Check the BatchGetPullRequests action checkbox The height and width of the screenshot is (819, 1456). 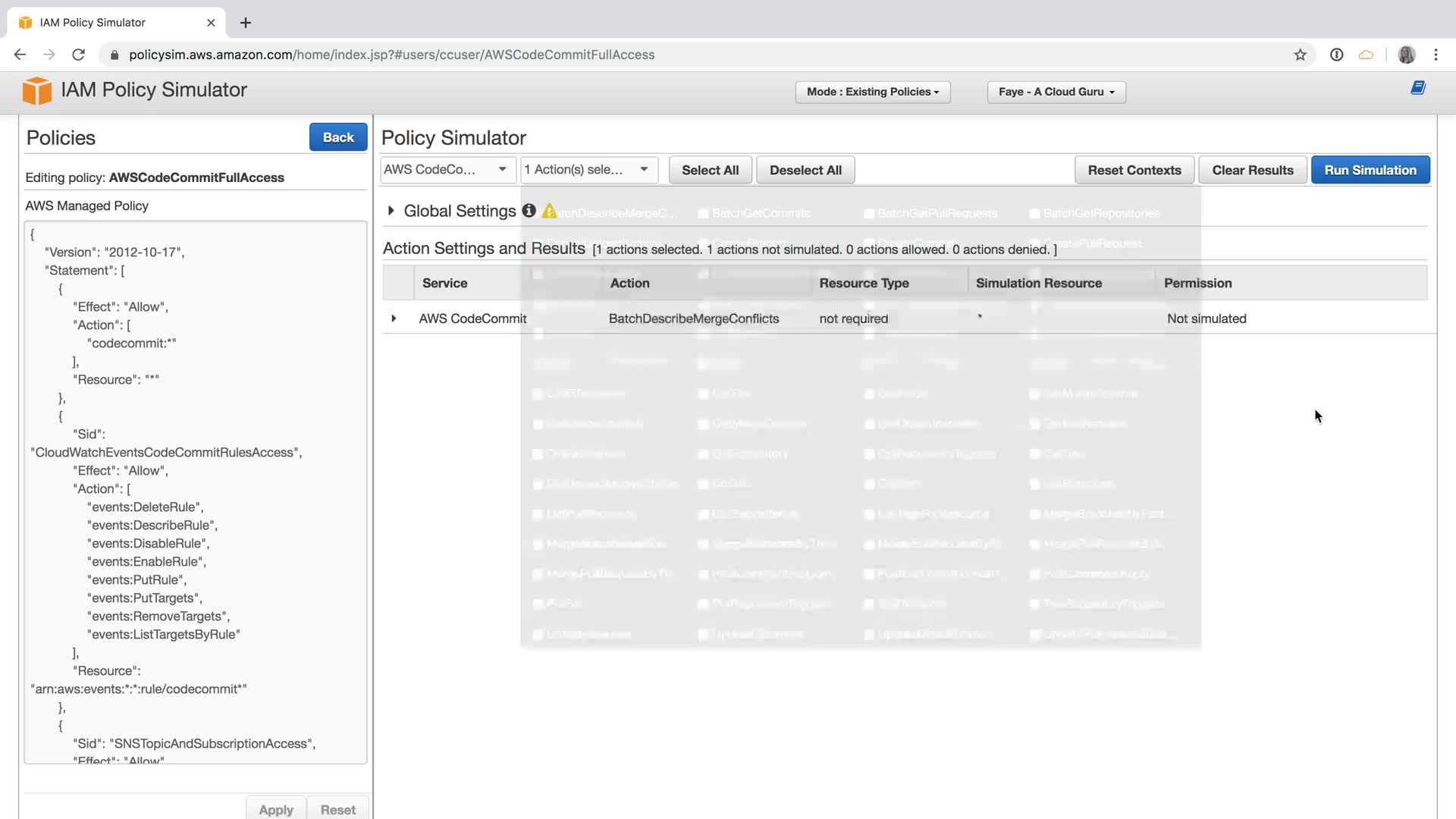coord(869,214)
